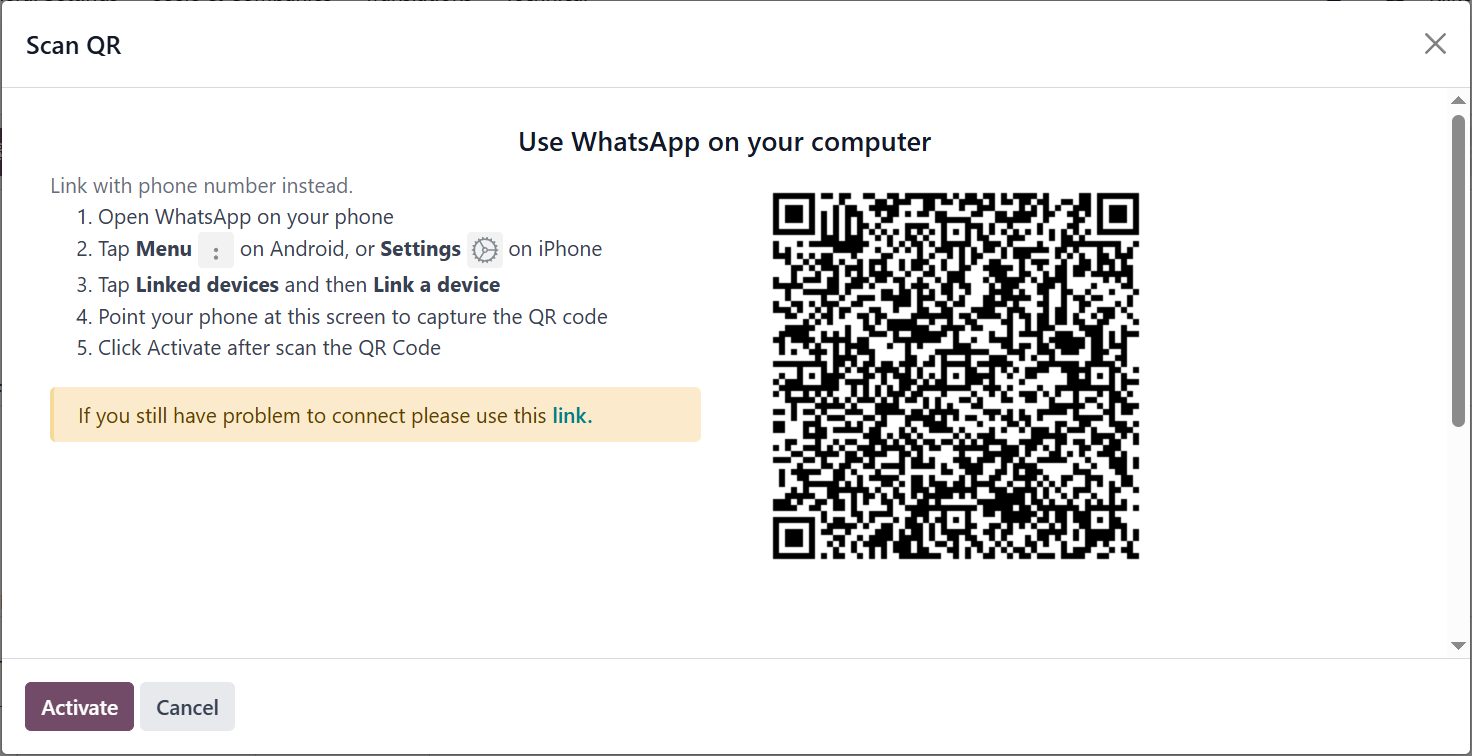Image resolution: width=1472 pixels, height=756 pixels.
Task: Click the Linked devices bold text
Action: 207,285
